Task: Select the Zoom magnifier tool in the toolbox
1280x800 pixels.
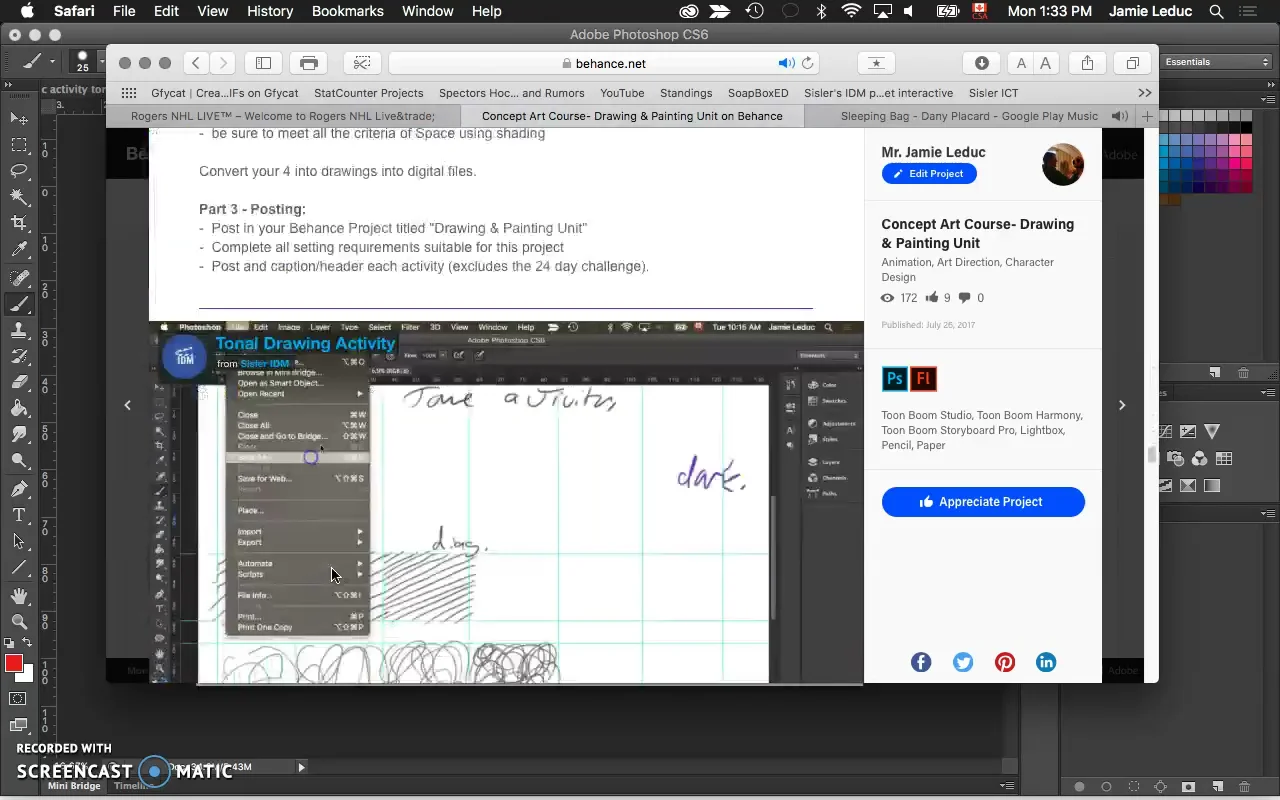Action: [19, 622]
